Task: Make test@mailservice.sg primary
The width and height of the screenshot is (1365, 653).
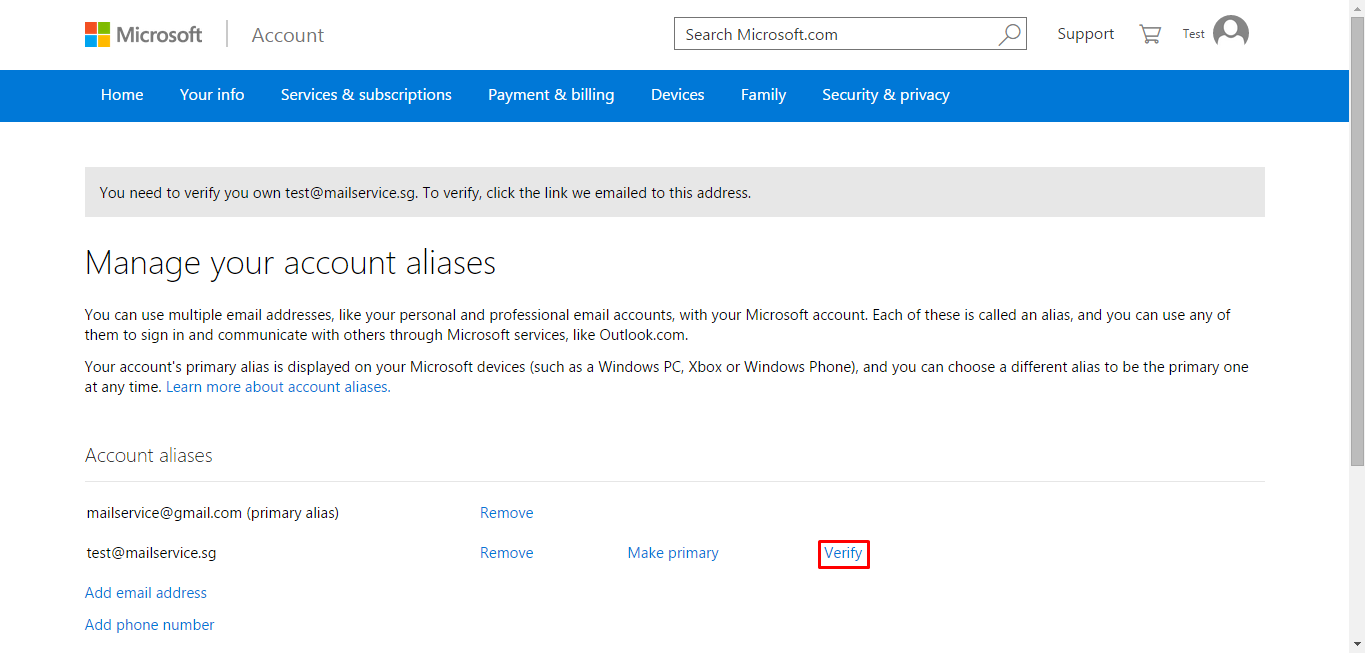Action: pyautogui.click(x=673, y=553)
